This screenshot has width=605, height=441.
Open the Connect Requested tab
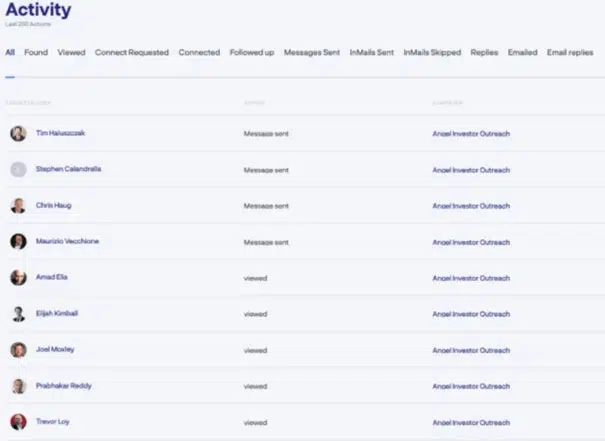pos(132,52)
